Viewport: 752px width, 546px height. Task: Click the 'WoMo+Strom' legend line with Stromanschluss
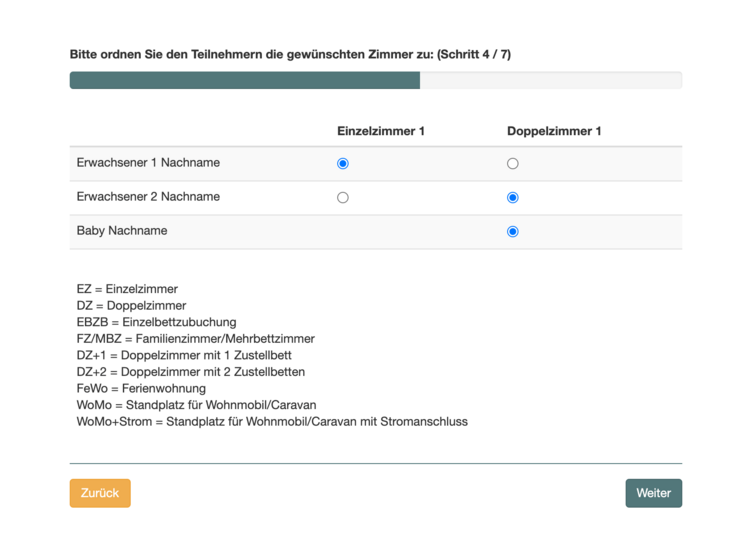point(272,422)
